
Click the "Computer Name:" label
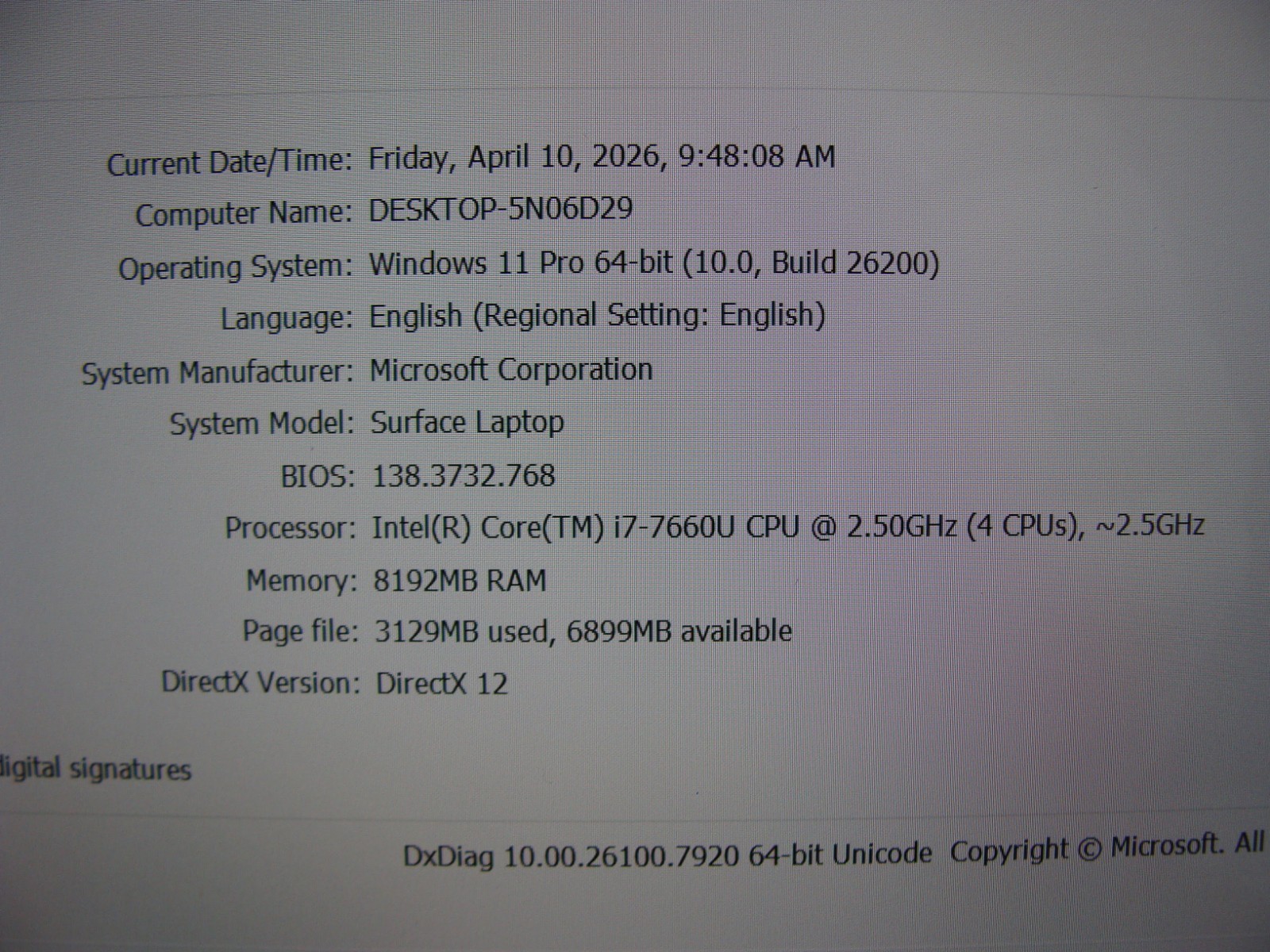244,214
